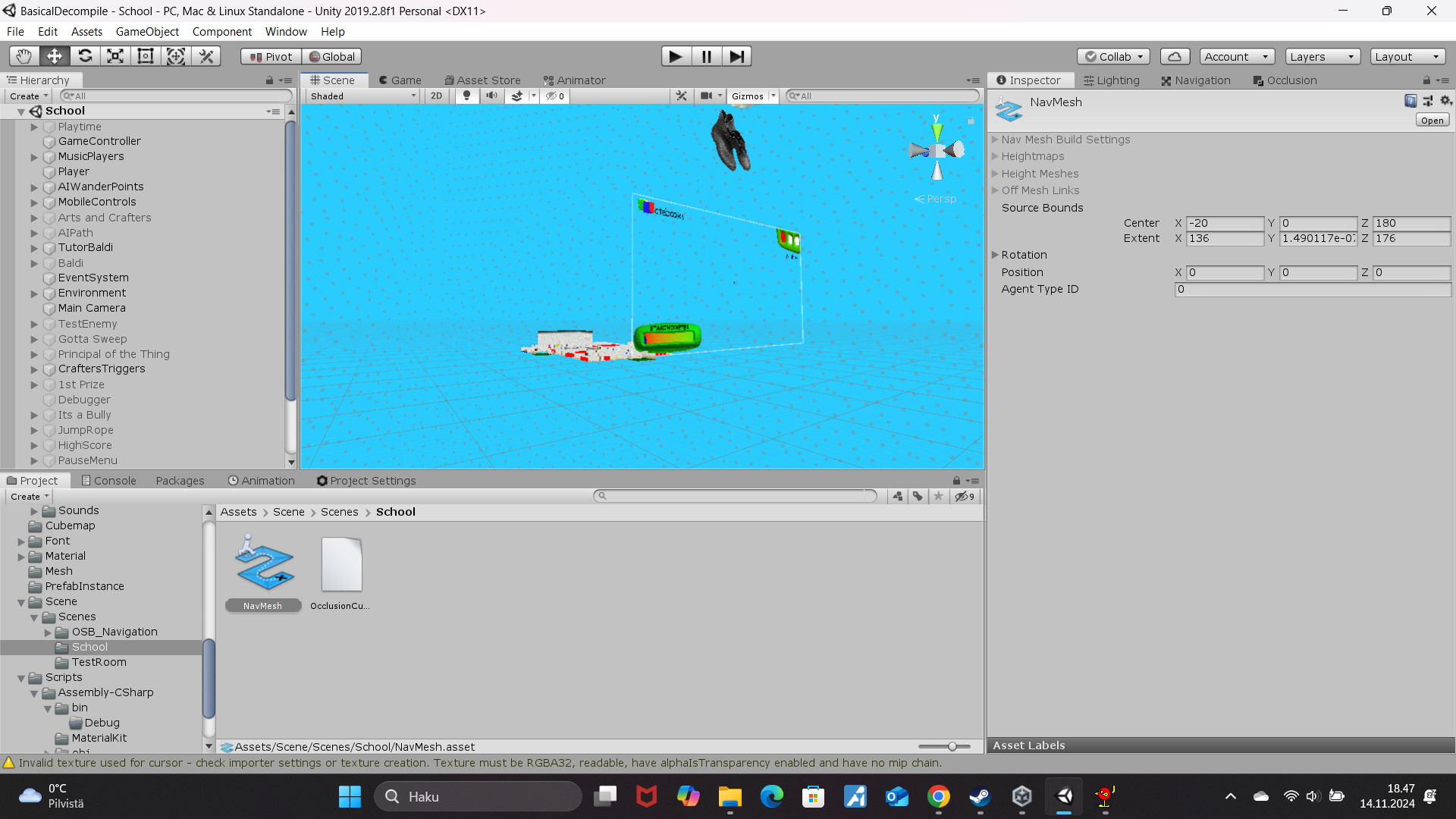Open the GameObject menu

147,31
